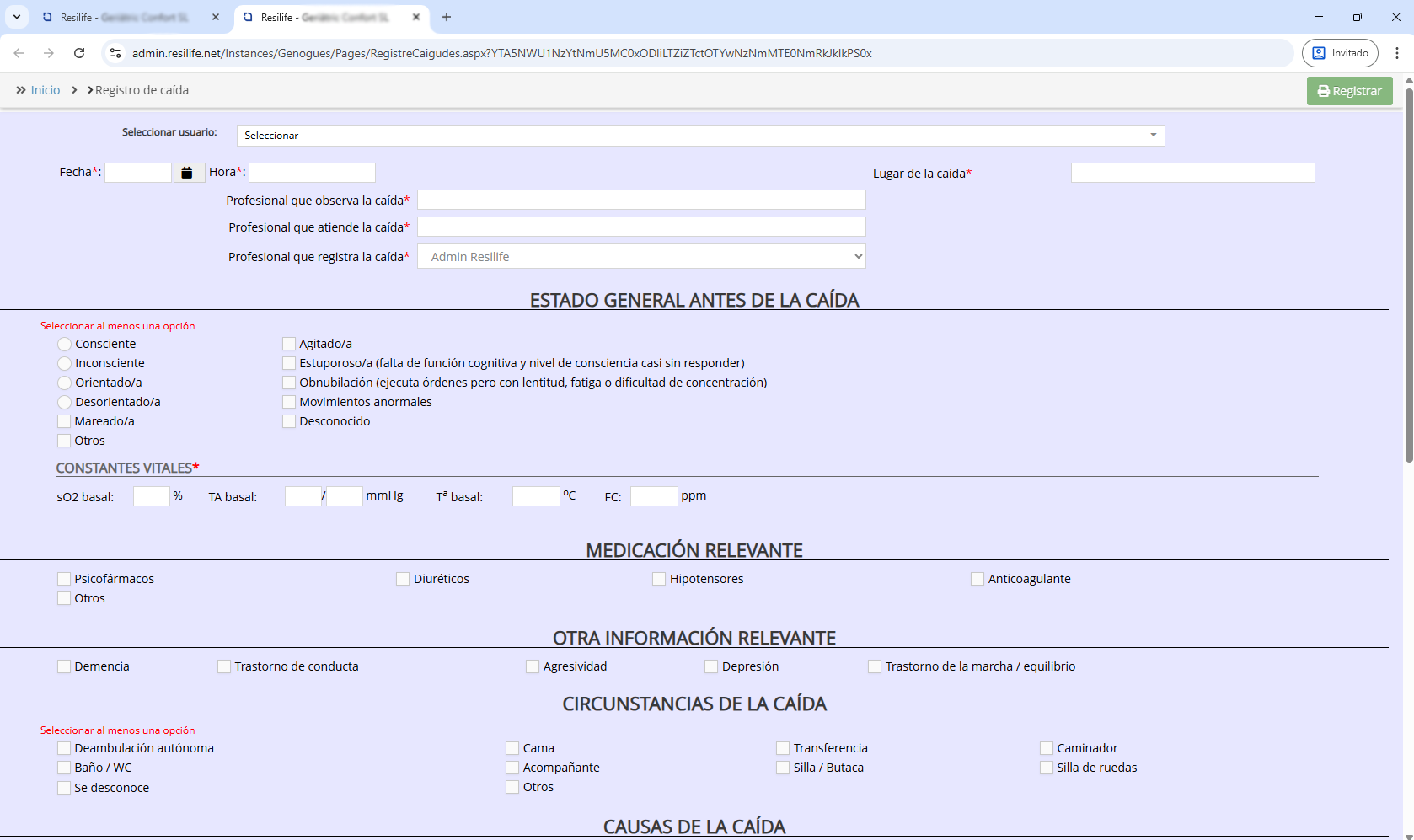
Task: Open the Seleccionar usuario dropdown
Action: pyautogui.click(x=701, y=136)
